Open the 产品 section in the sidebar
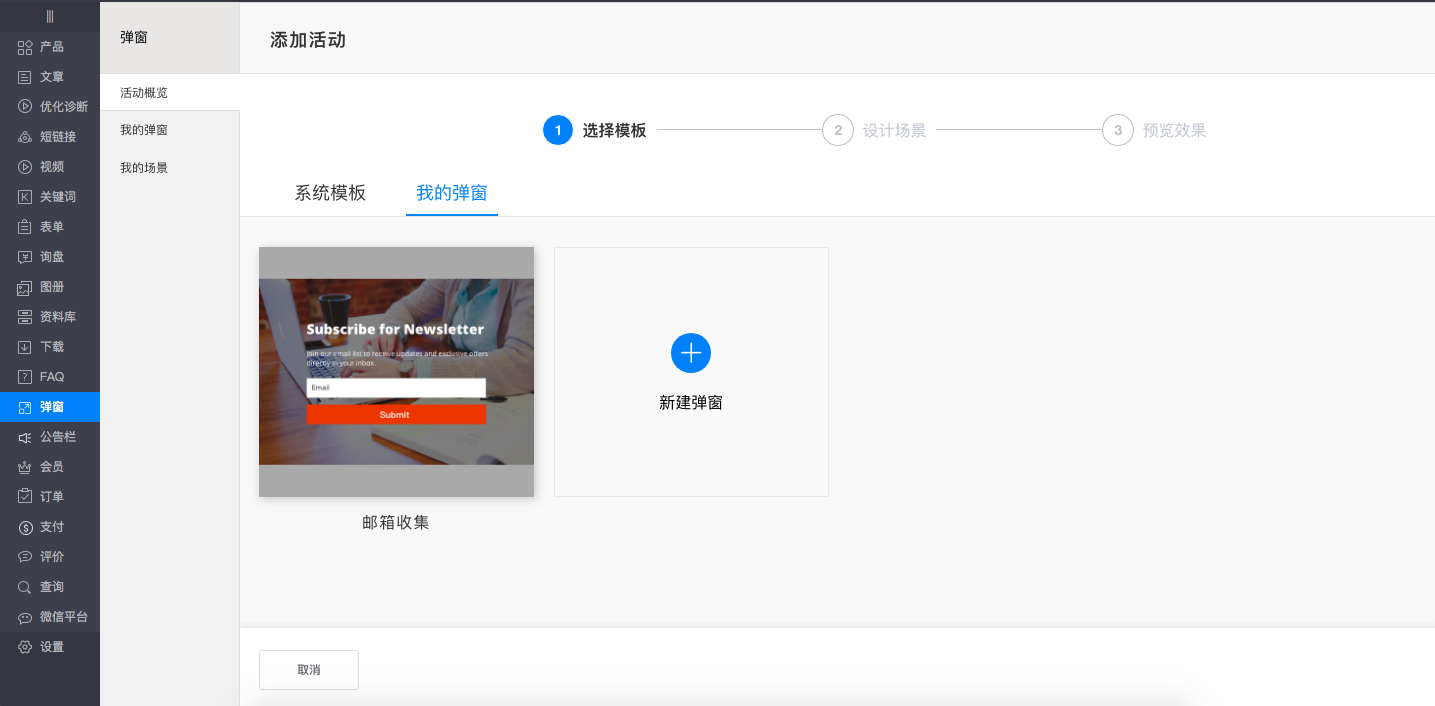 (50, 46)
